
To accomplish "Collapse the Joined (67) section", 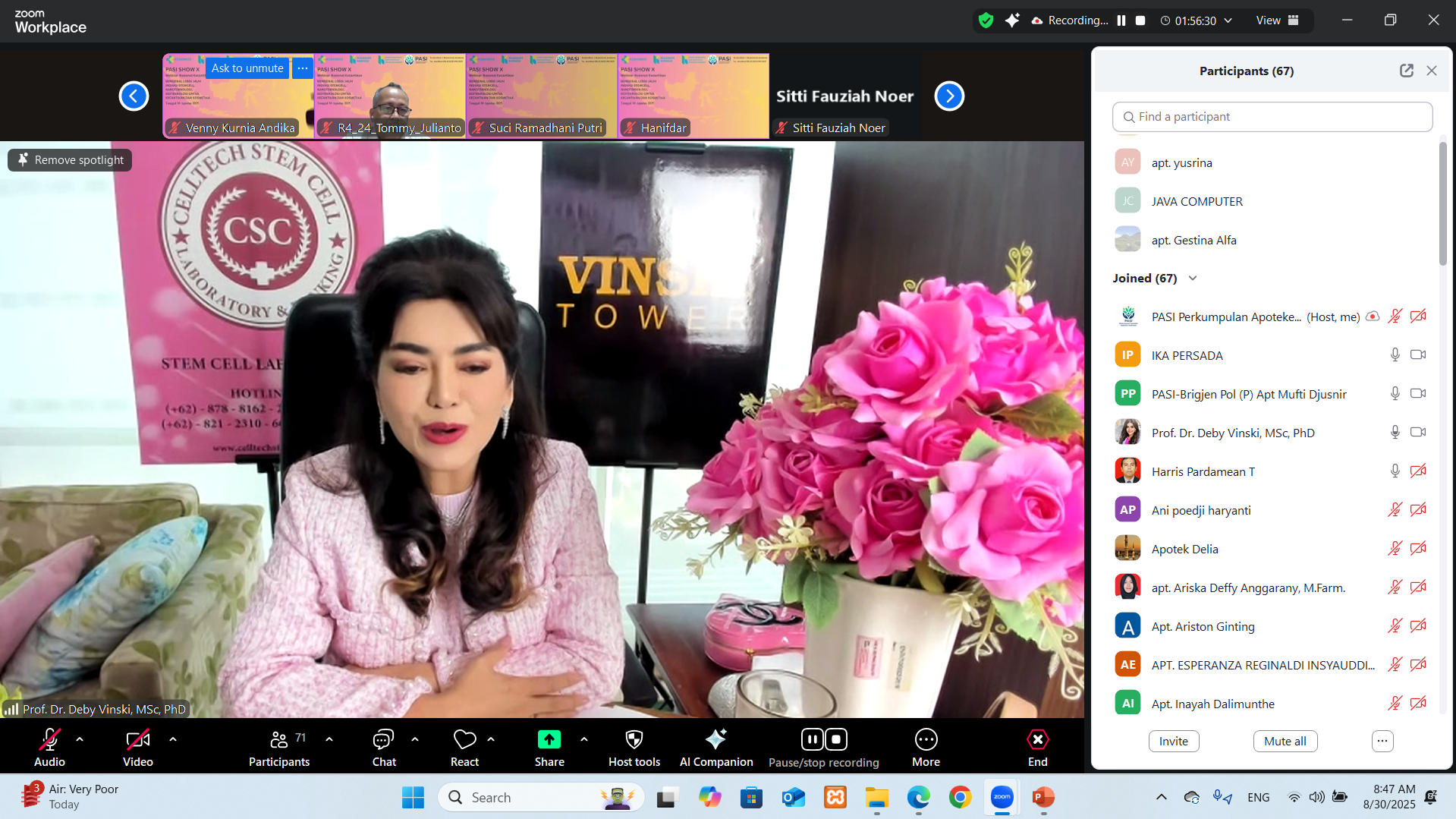I will tap(1193, 279).
